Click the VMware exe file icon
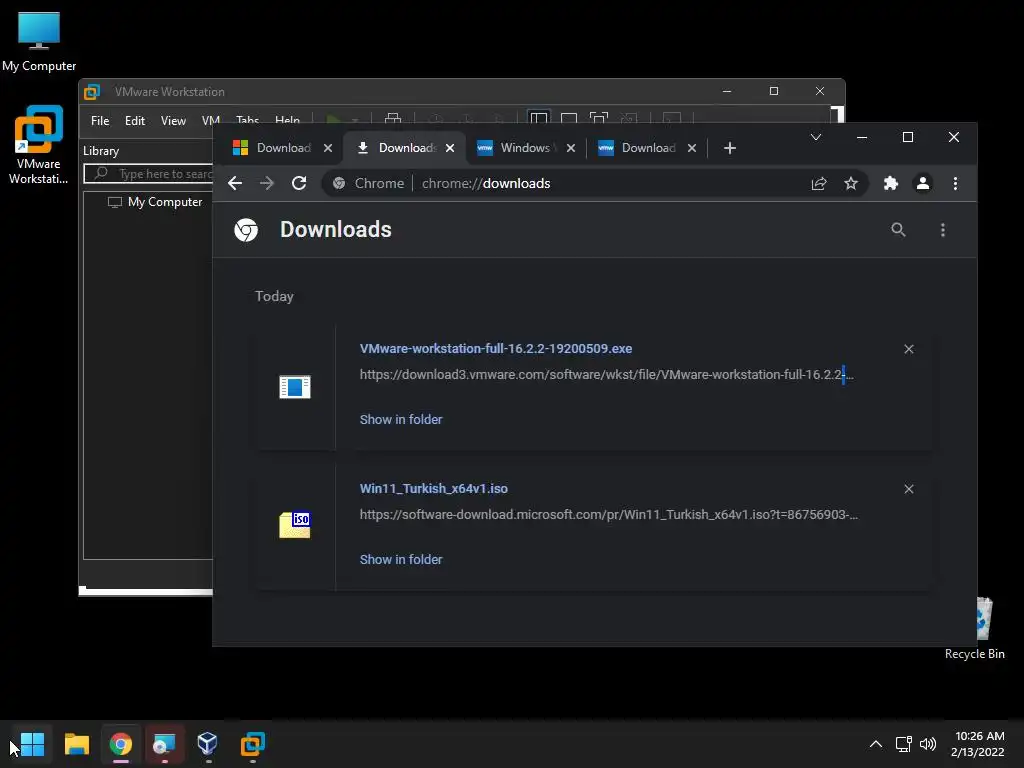Screen dimensions: 1024x768 295,387
